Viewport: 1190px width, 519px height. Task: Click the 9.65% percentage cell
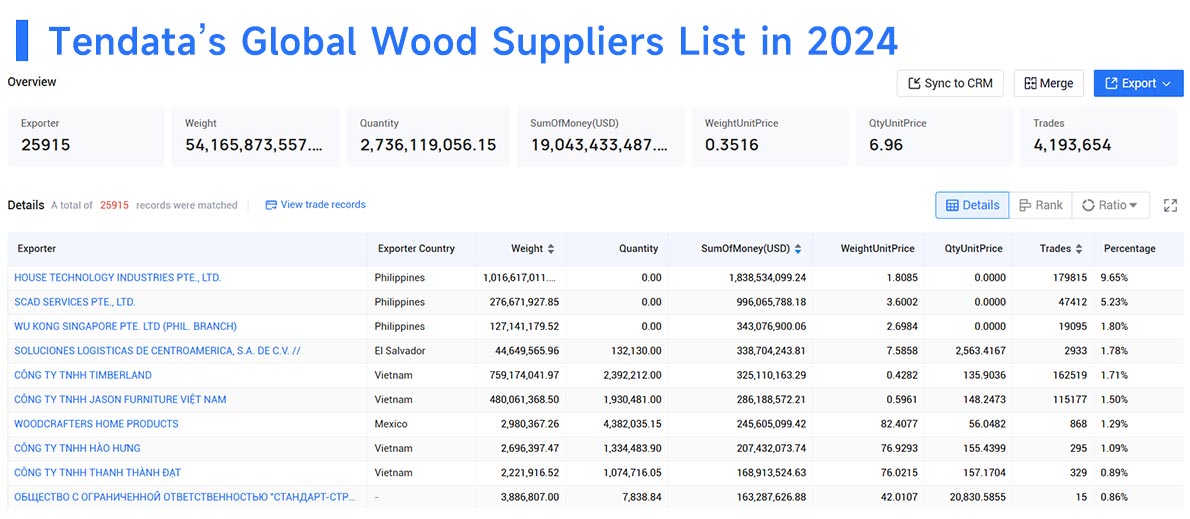pos(1114,278)
